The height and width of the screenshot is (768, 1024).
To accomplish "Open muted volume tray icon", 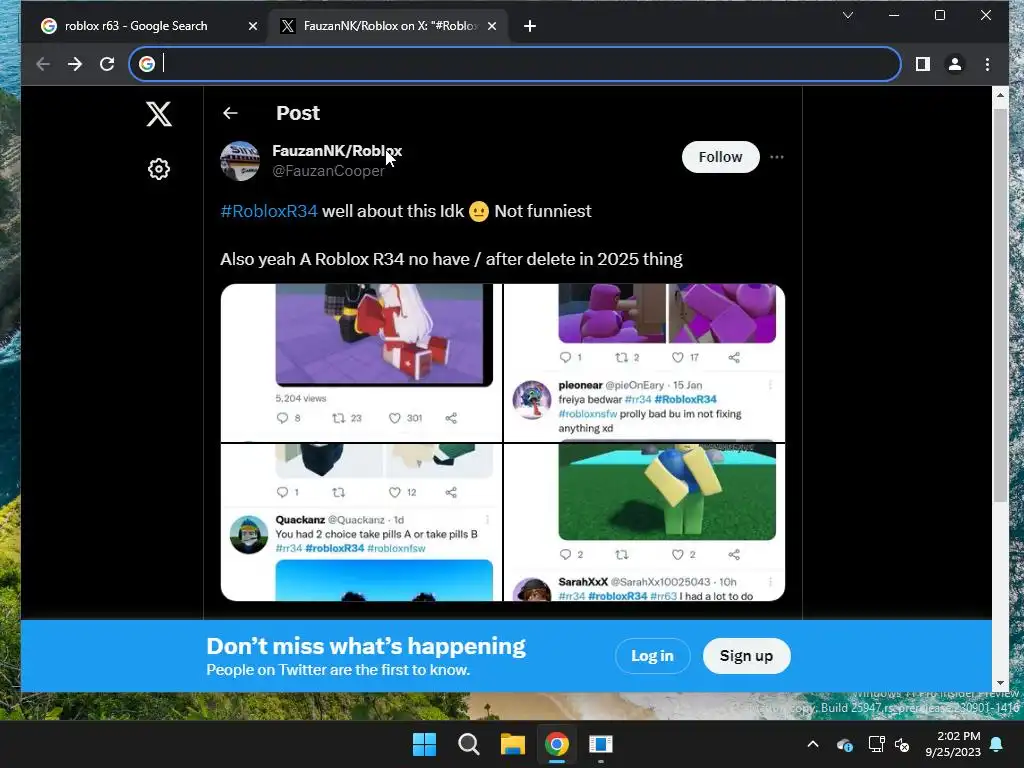I will pyautogui.click(x=902, y=744).
